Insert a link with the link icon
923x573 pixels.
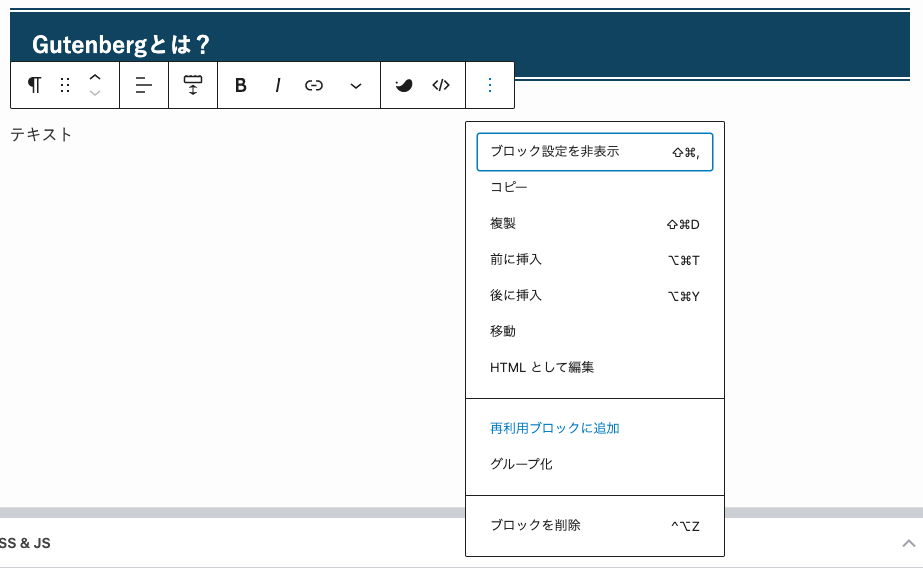314,85
